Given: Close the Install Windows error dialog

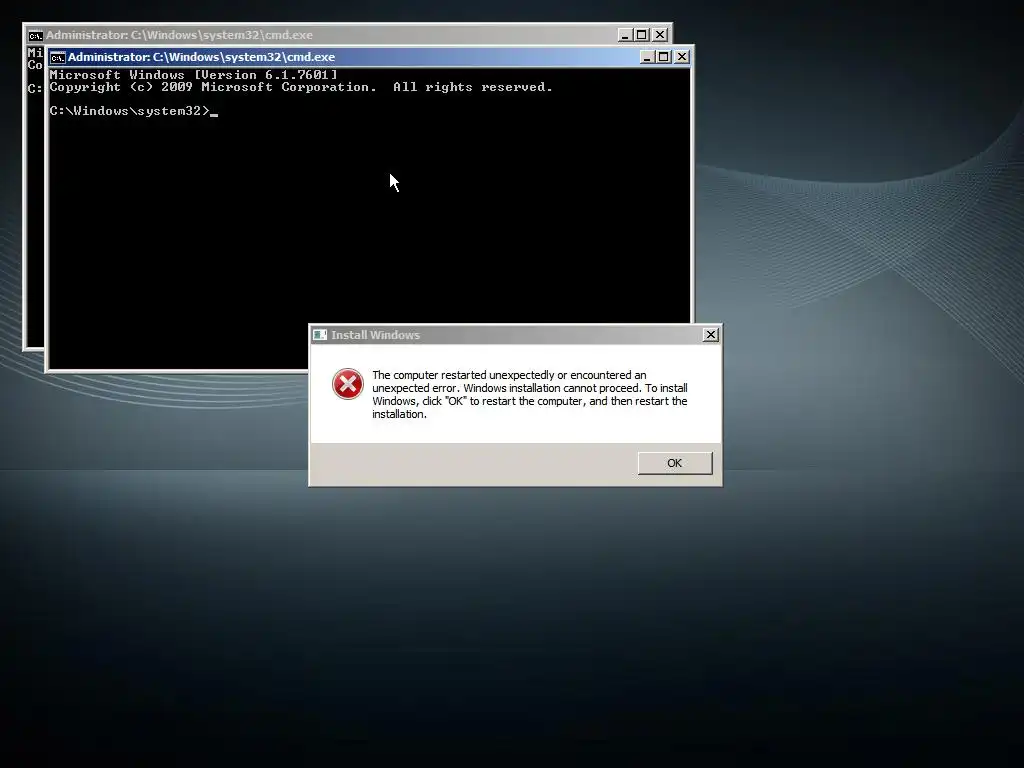Looking at the screenshot, I should (711, 335).
